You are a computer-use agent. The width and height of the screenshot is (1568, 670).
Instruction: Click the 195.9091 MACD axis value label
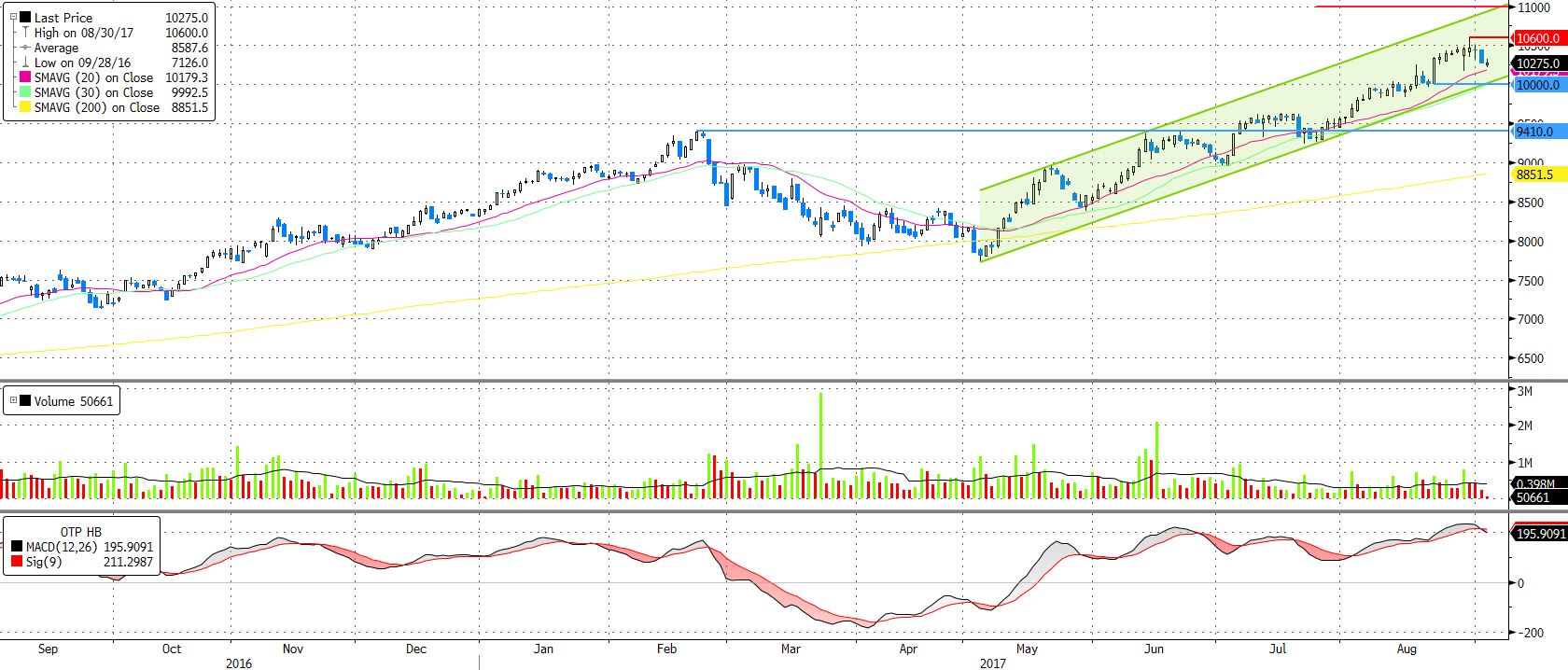(1540, 534)
